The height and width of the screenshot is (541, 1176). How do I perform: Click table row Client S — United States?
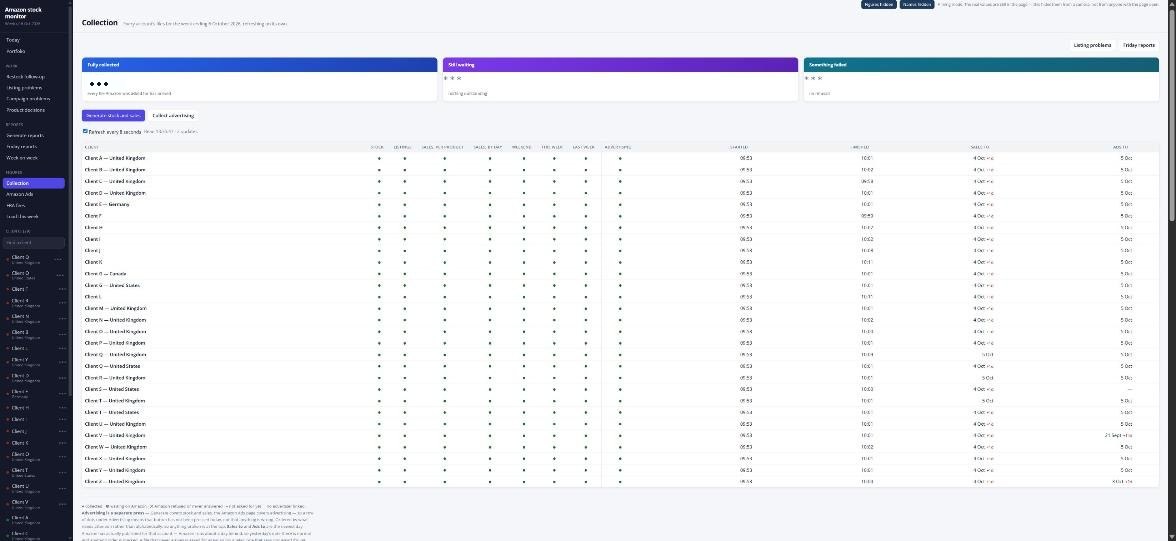click(x=620, y=389)
